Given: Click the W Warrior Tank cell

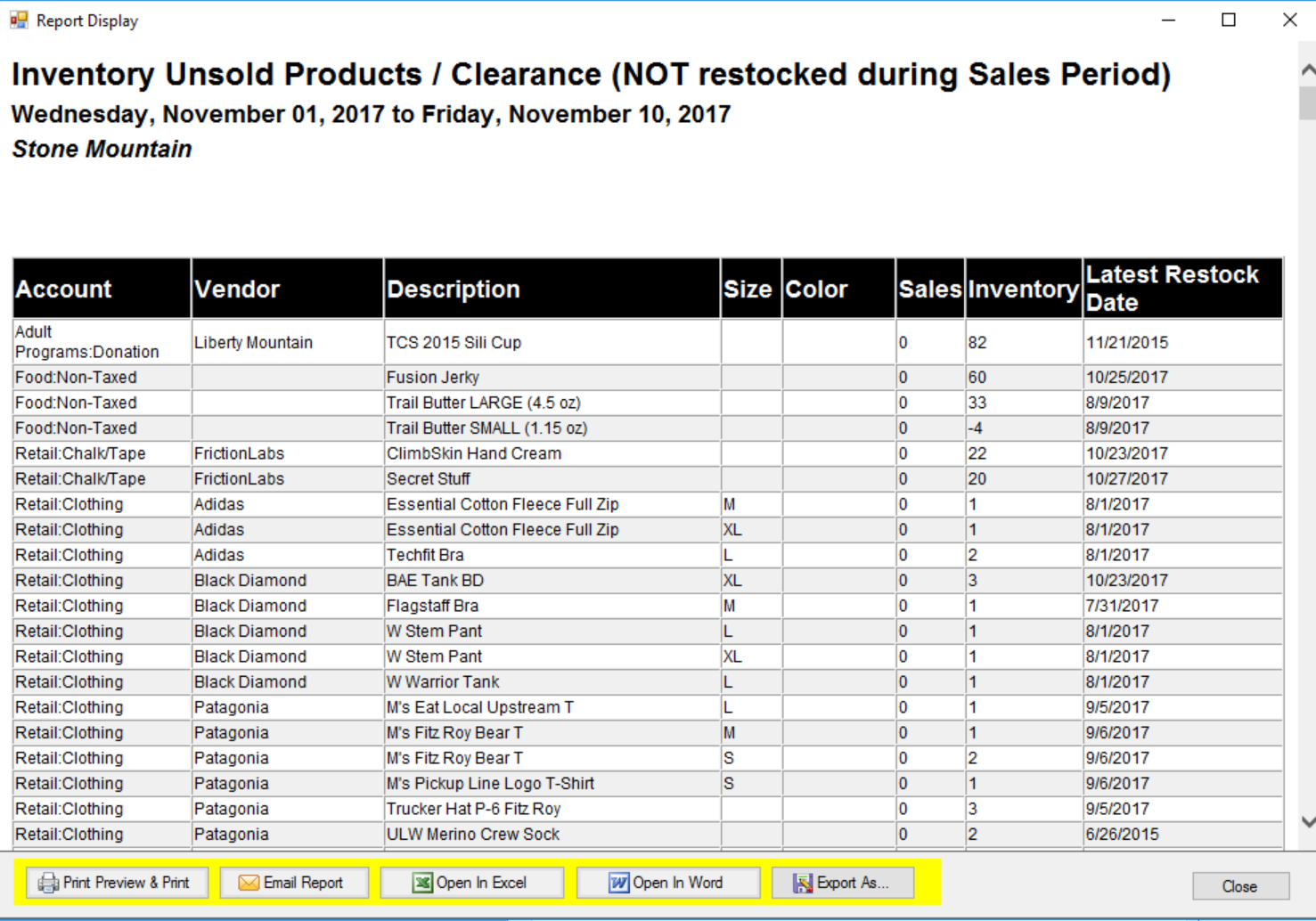Looking at the screenshot, I should point(552,681).
